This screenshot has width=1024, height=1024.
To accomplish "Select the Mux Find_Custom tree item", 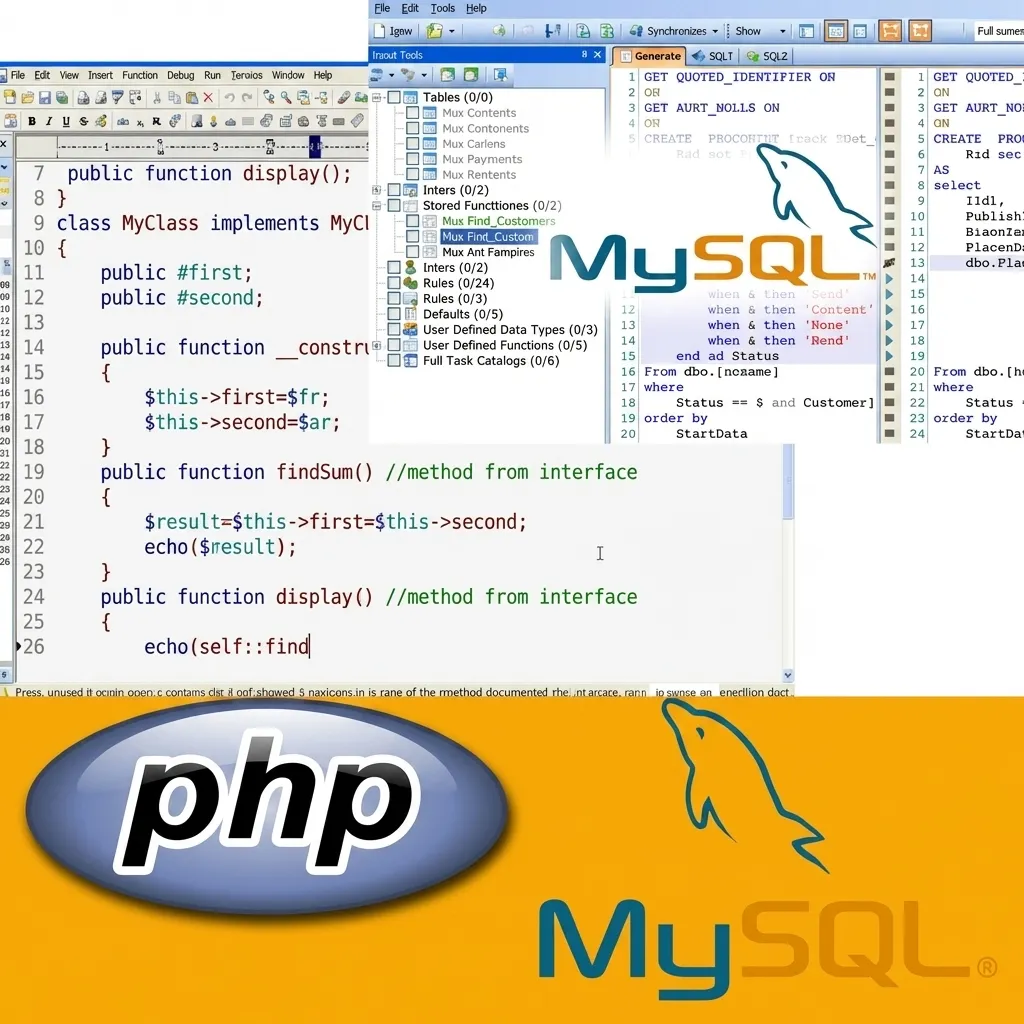I will click(x=487, y=236).
